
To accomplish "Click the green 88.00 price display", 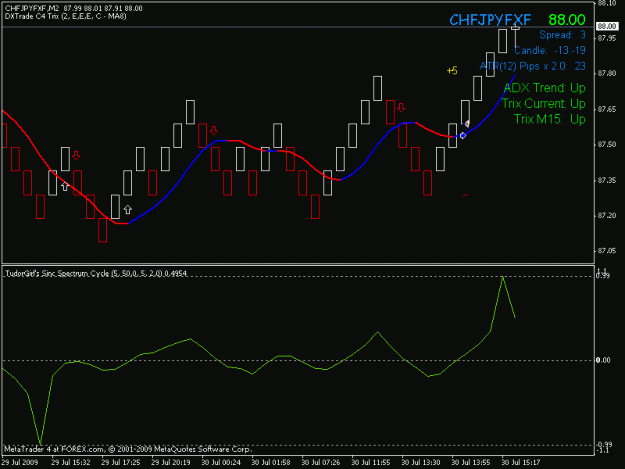I will tap(567, 20).
